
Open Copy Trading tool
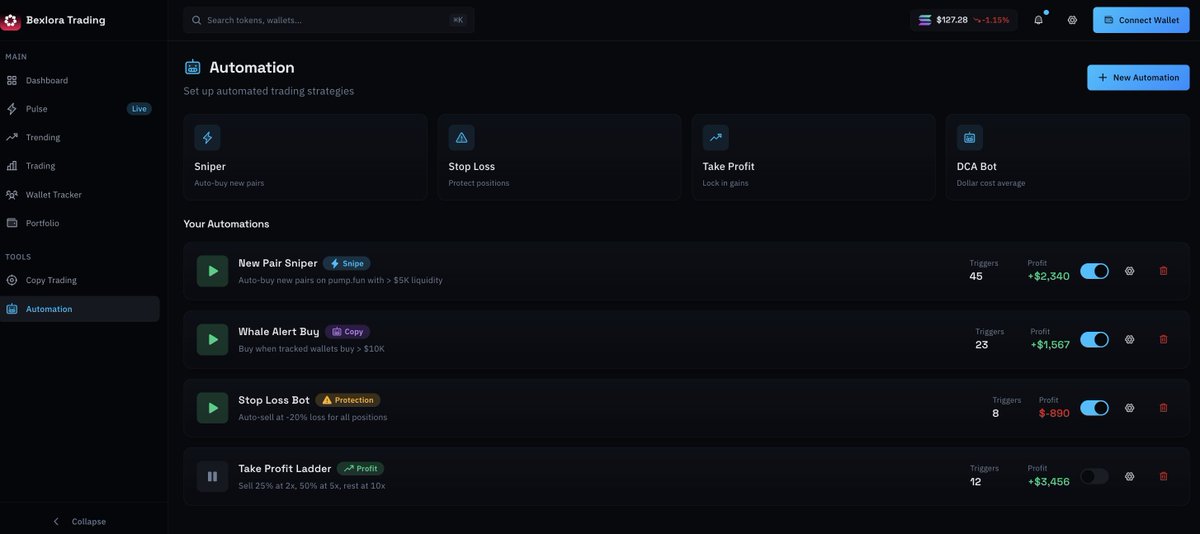(80, 280)
